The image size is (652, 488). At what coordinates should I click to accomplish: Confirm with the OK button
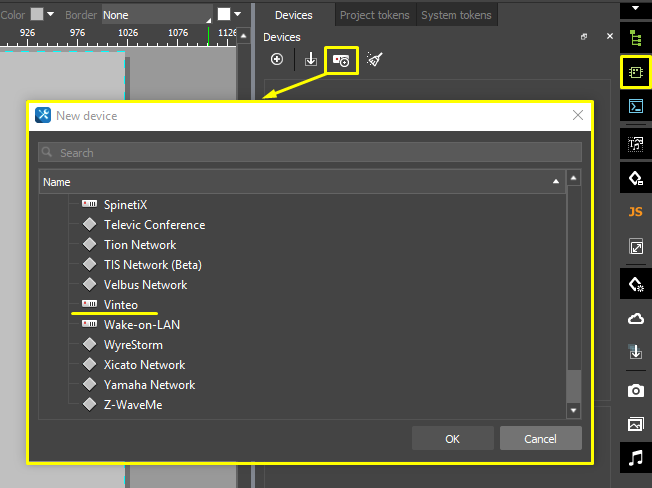coord(452,439)
